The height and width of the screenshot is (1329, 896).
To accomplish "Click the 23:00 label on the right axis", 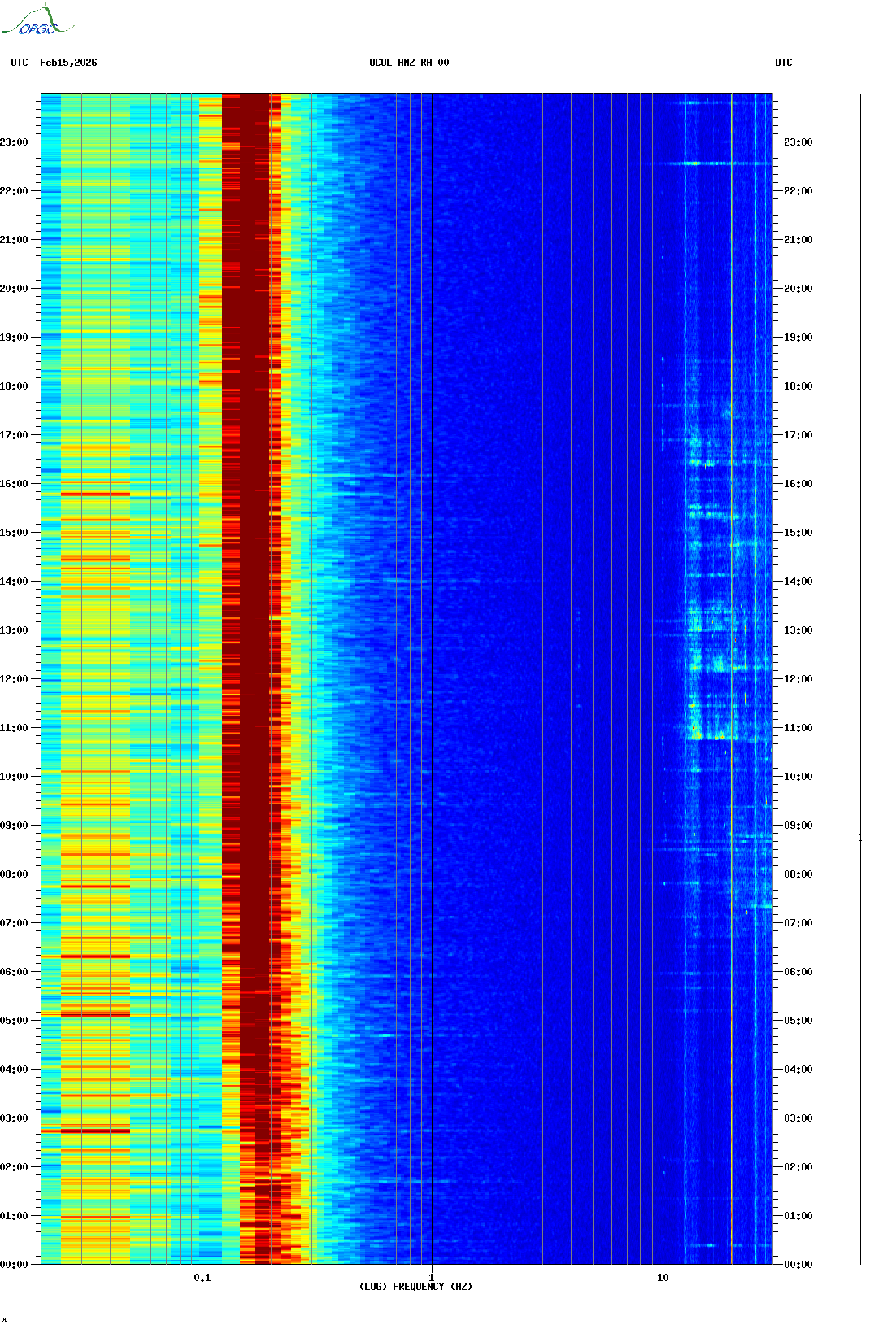I will click(x=798, y=142).
